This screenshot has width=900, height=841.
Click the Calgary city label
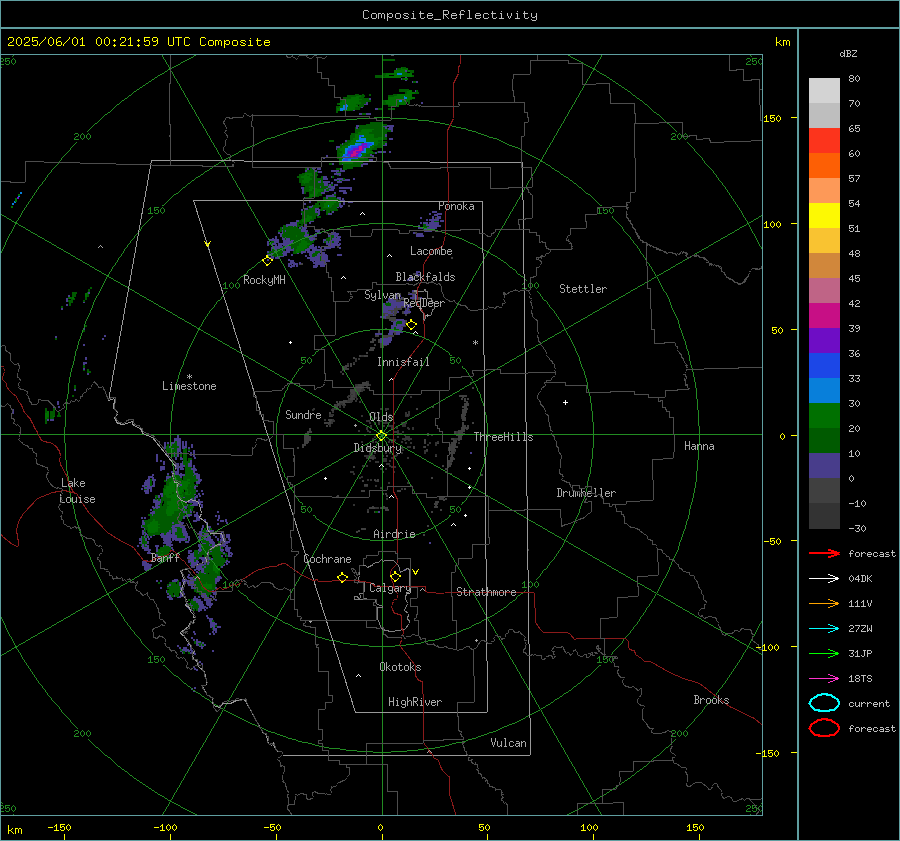[390, 588]
